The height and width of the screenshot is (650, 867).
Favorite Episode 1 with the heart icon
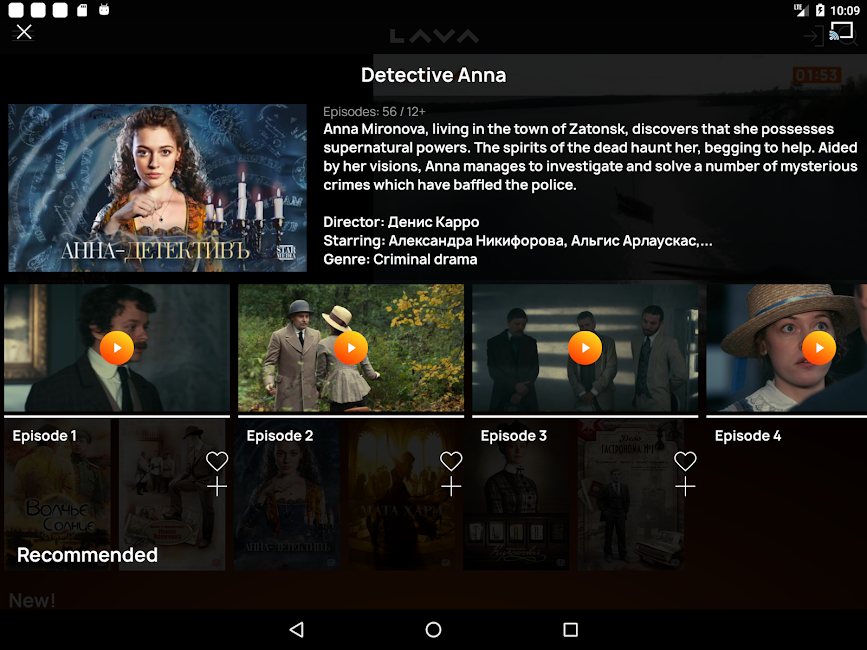tap(217, 460)
